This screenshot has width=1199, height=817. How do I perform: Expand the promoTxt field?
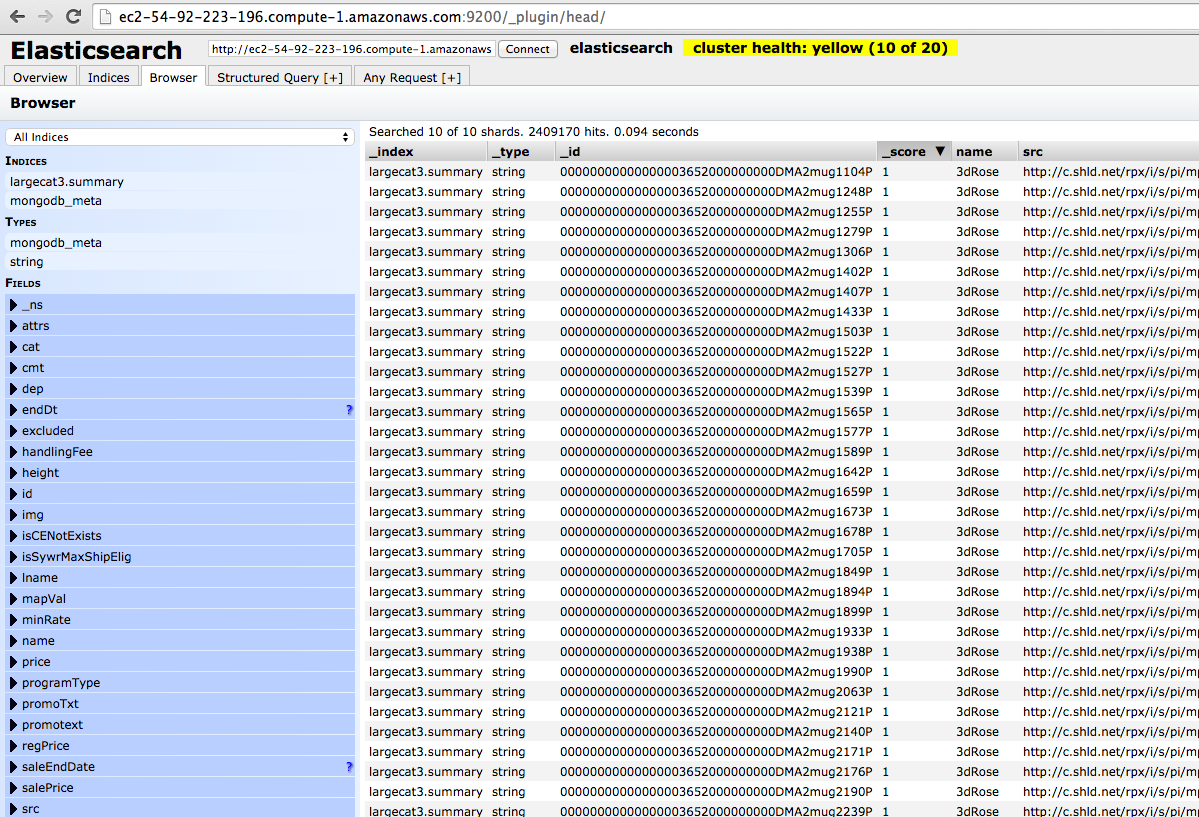[x=13, y=704]
